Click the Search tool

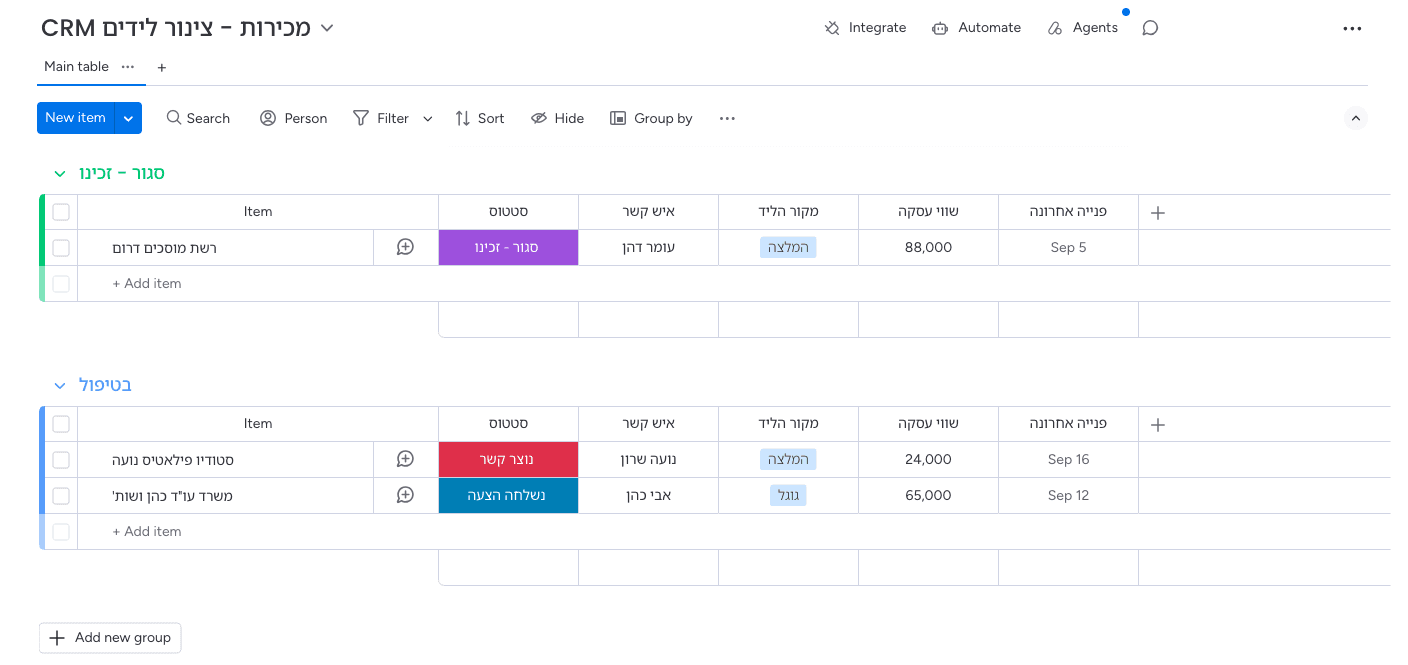click(x=198, y=118)
